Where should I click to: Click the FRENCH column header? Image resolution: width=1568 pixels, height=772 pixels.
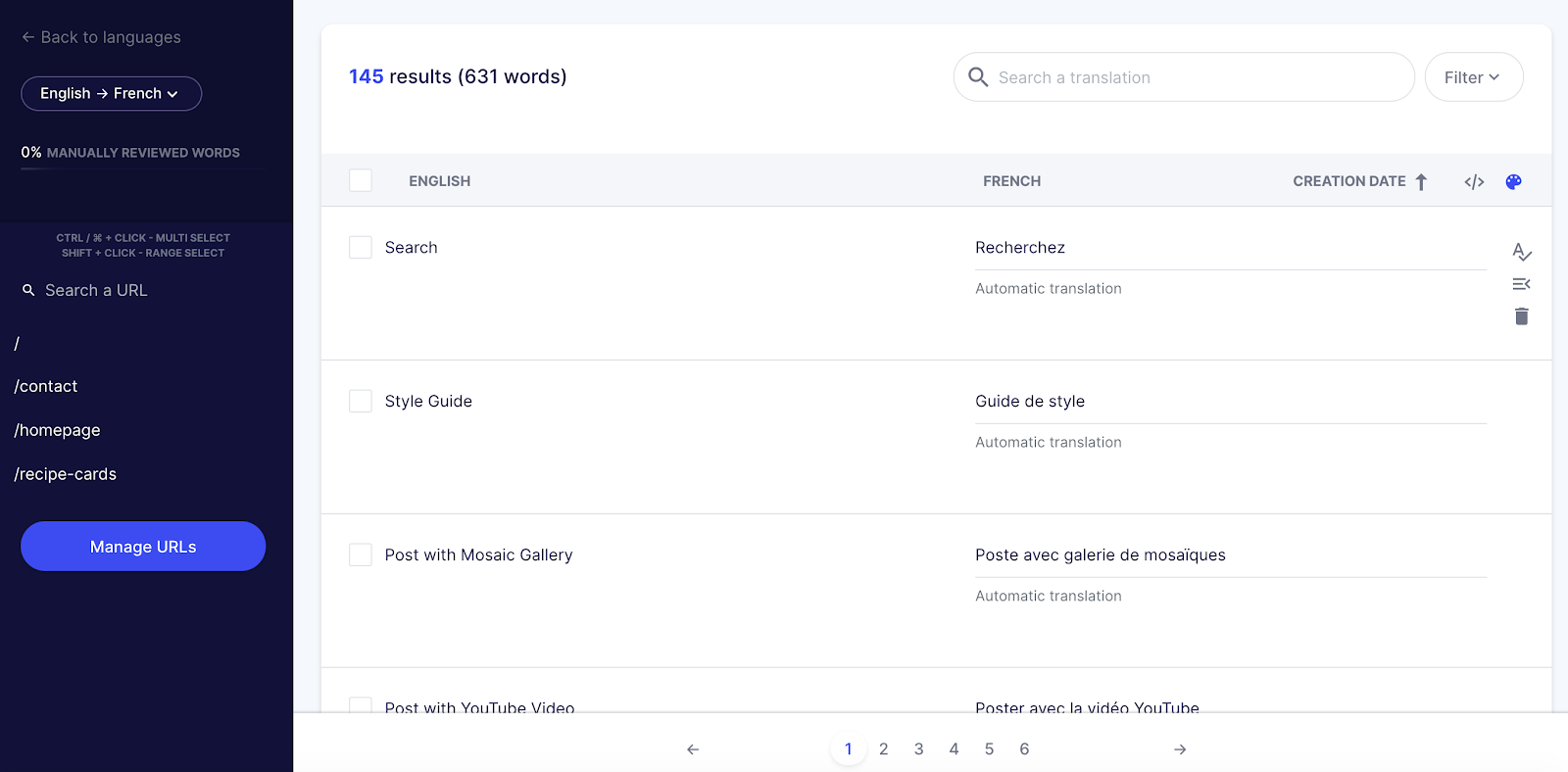[x=1011, y=181]
